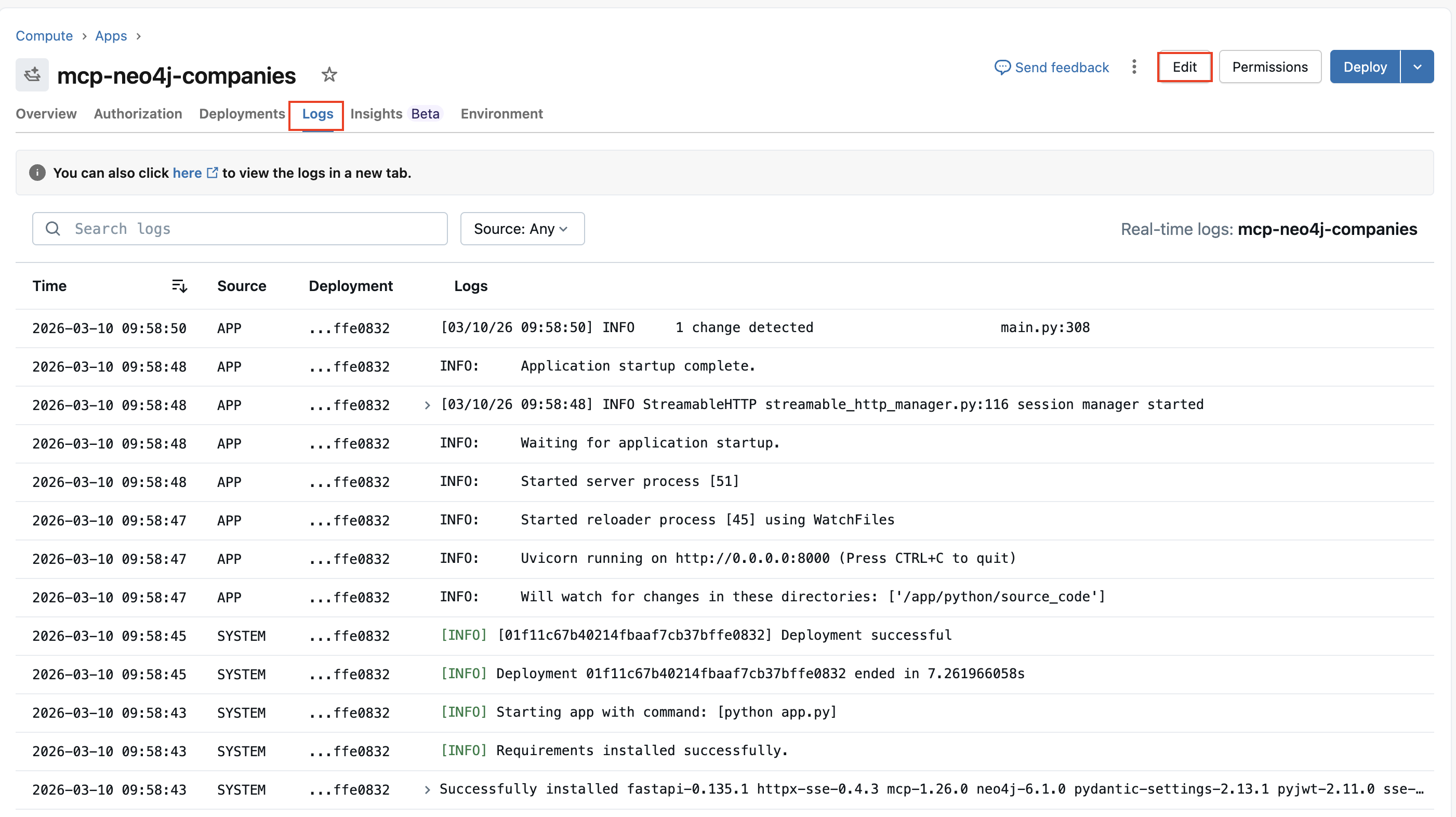The height and width of the screenshot is (817, 1456).
Task: Click the external link icon after 'here'
Action: (x=213, y=173)
